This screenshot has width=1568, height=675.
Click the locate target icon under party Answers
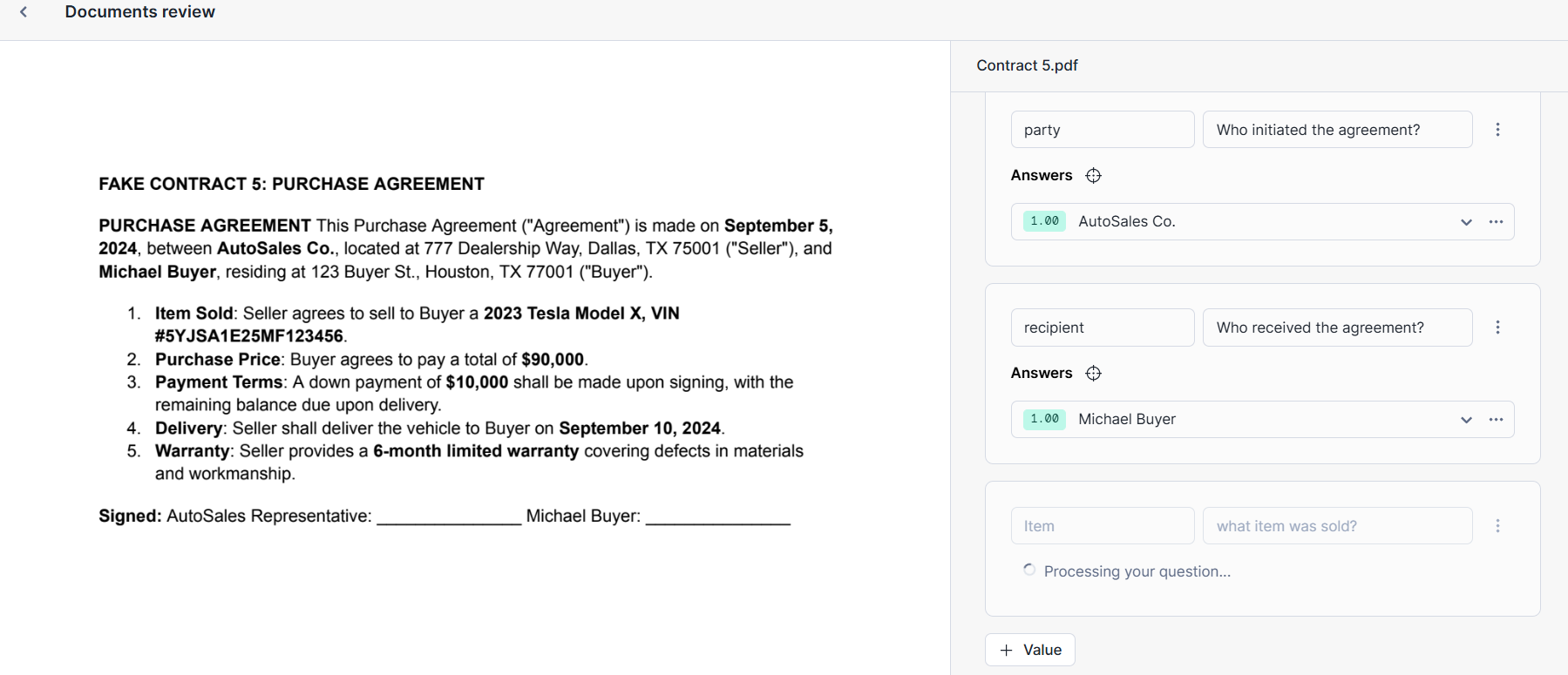pos(1093,176)
